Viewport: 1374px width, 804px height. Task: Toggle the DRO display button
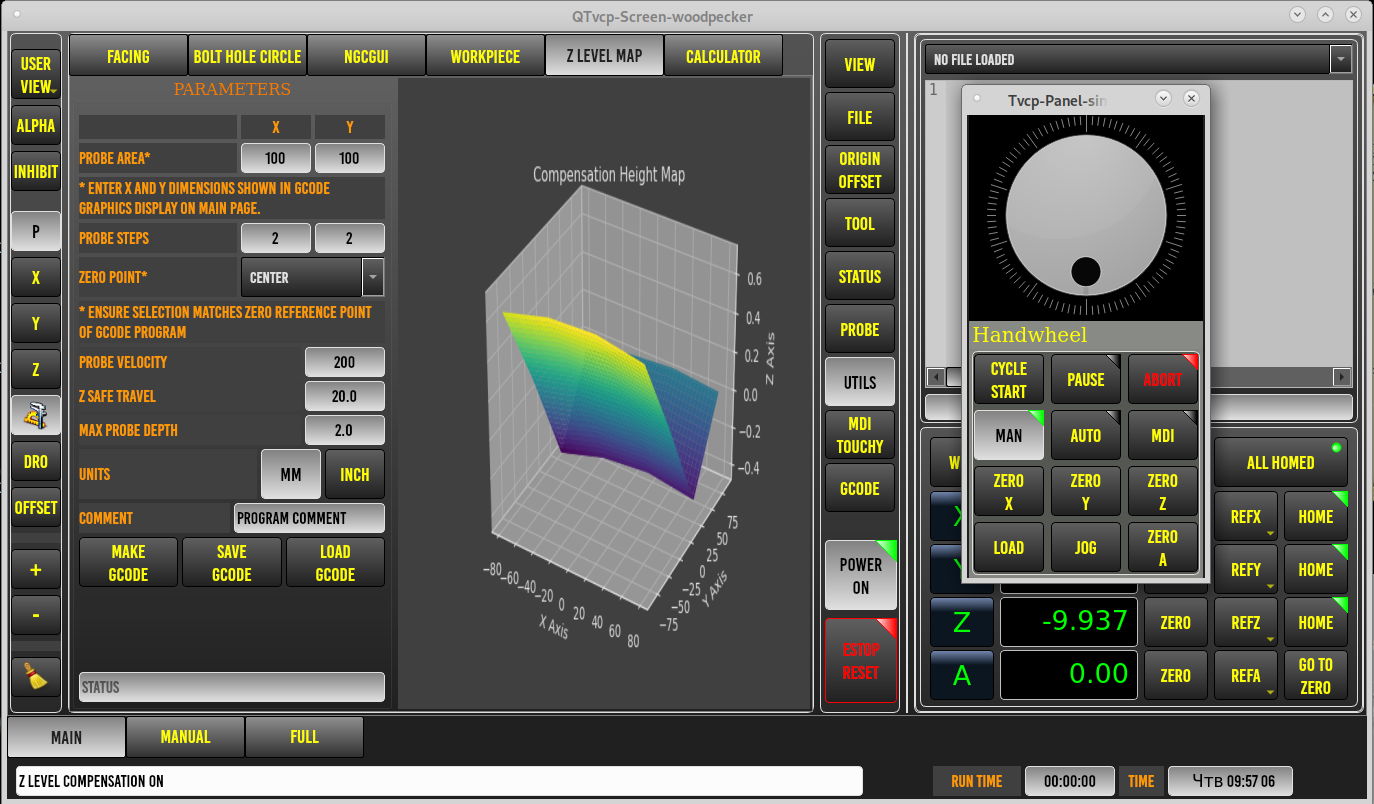36,462
